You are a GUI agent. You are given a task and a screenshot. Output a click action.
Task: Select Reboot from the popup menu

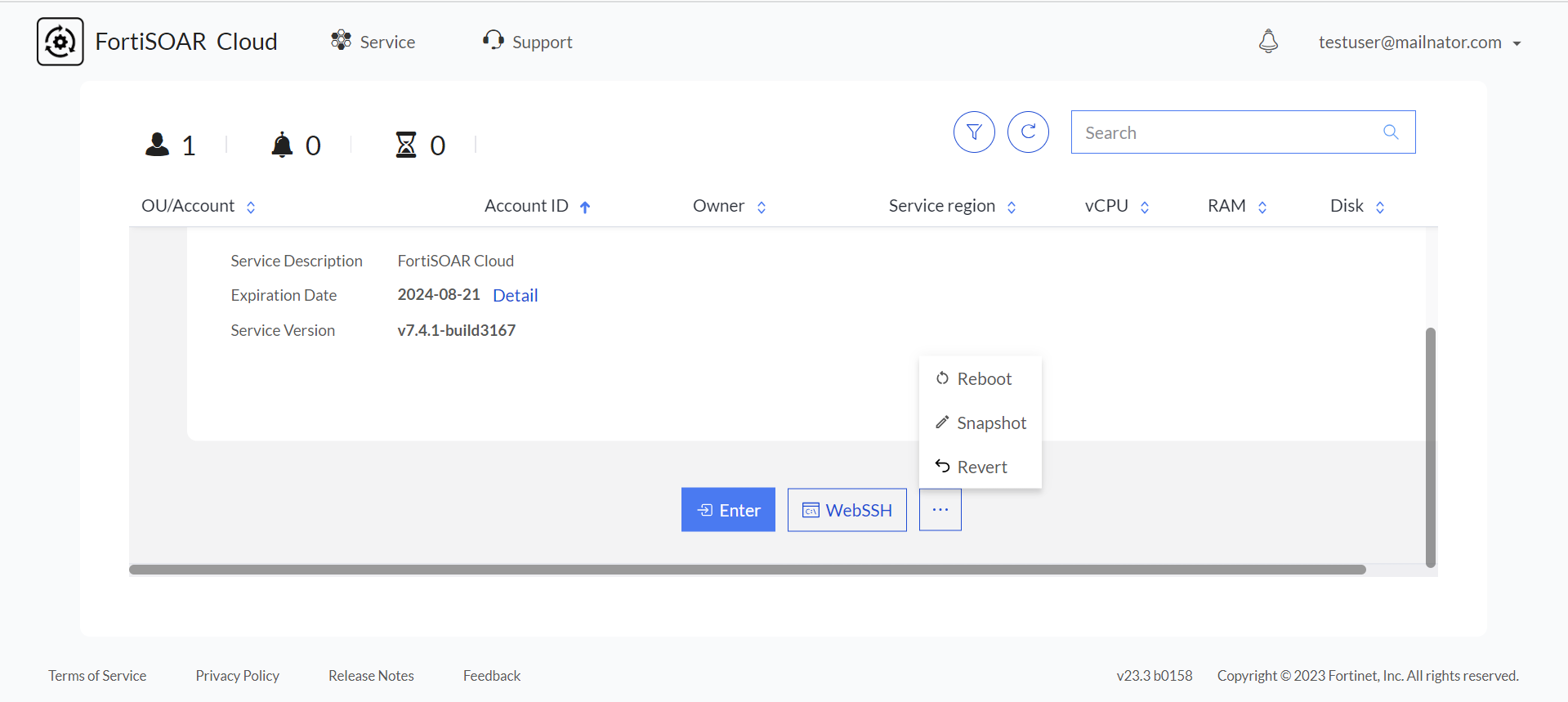coord(981,378)
